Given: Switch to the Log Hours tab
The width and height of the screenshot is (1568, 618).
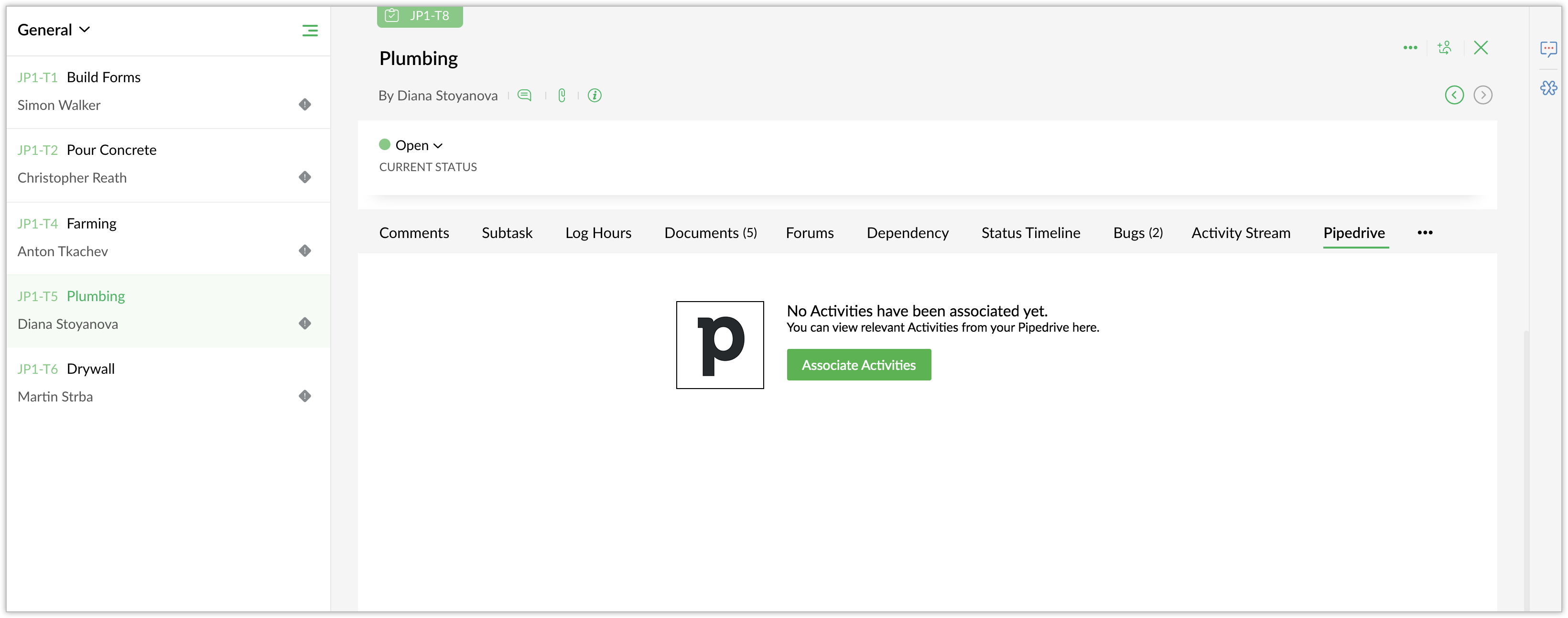Looking at the screenshot, I should click(598, 233).
